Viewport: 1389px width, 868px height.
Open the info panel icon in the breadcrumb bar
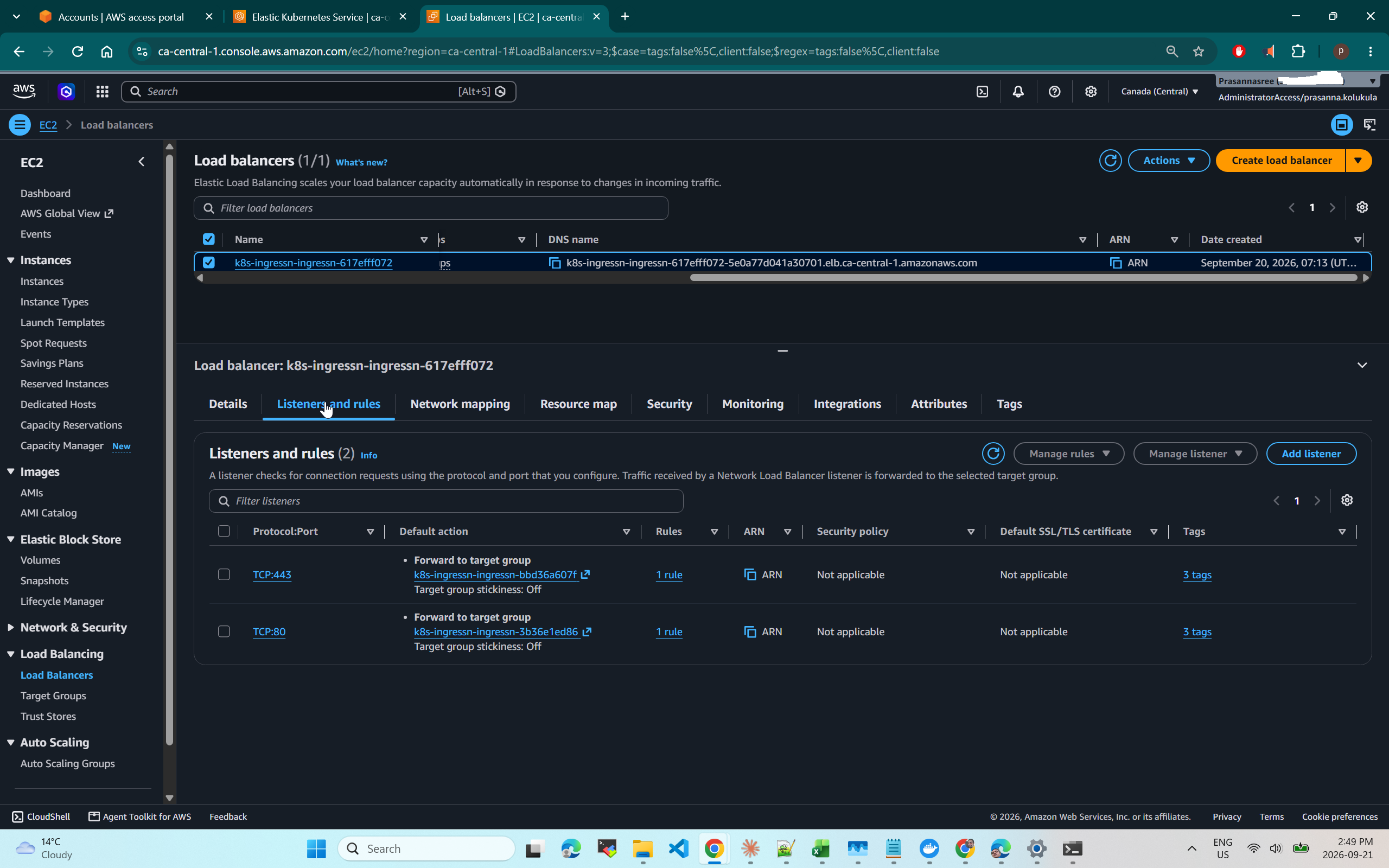click(1341, 125)
